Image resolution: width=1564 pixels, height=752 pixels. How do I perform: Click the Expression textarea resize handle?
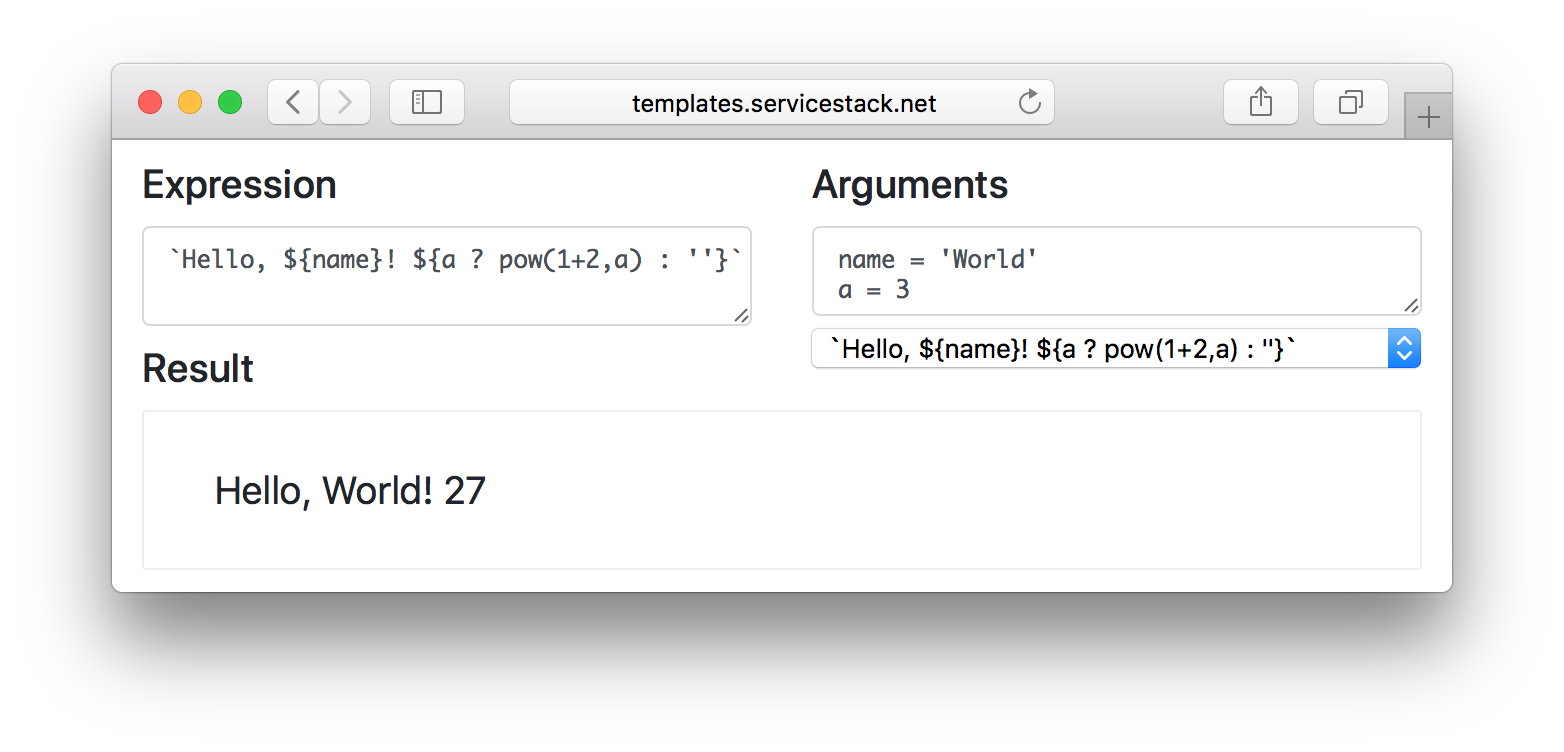point(741,315)
